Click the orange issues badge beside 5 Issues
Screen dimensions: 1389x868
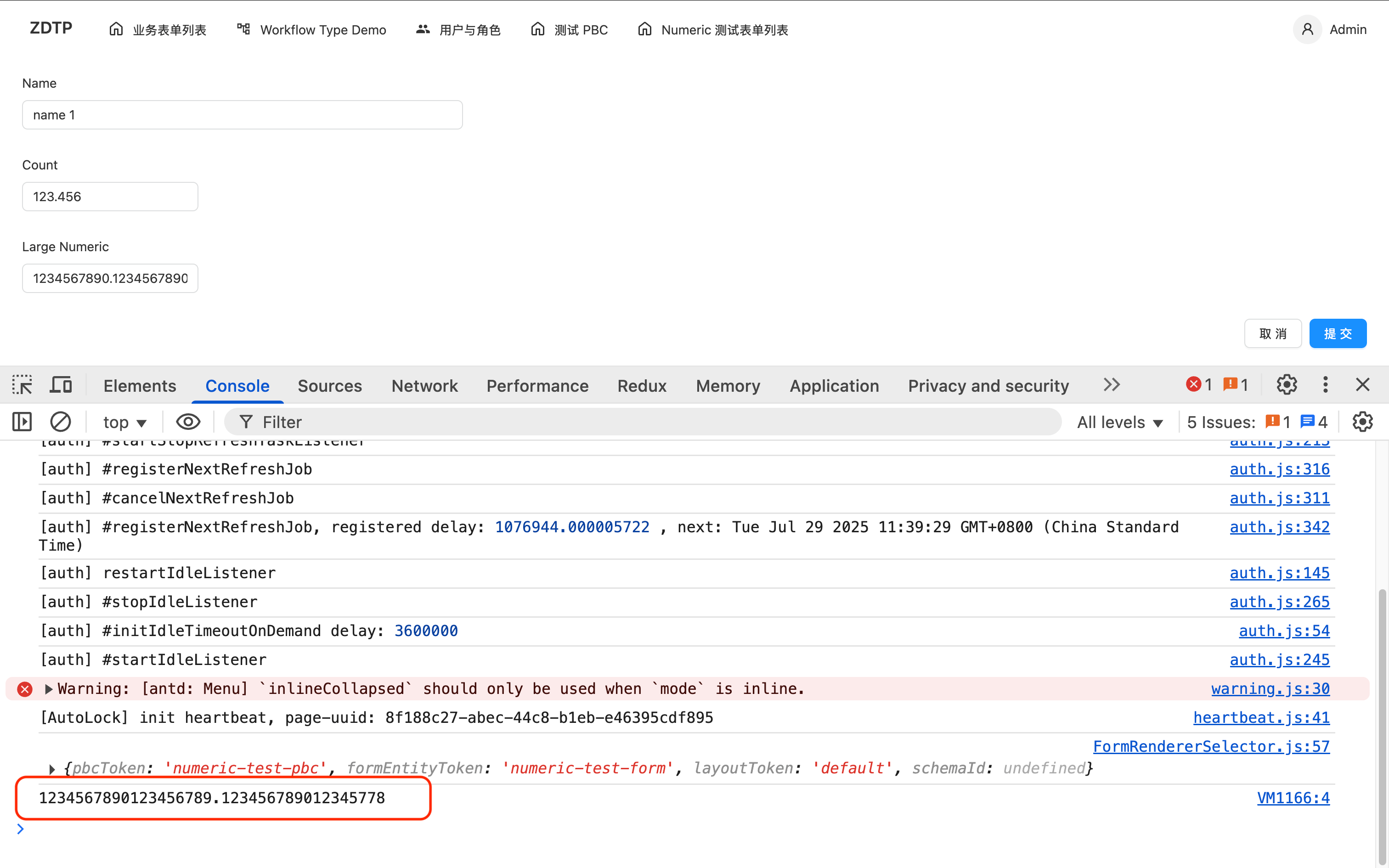tap(1278, 422)
